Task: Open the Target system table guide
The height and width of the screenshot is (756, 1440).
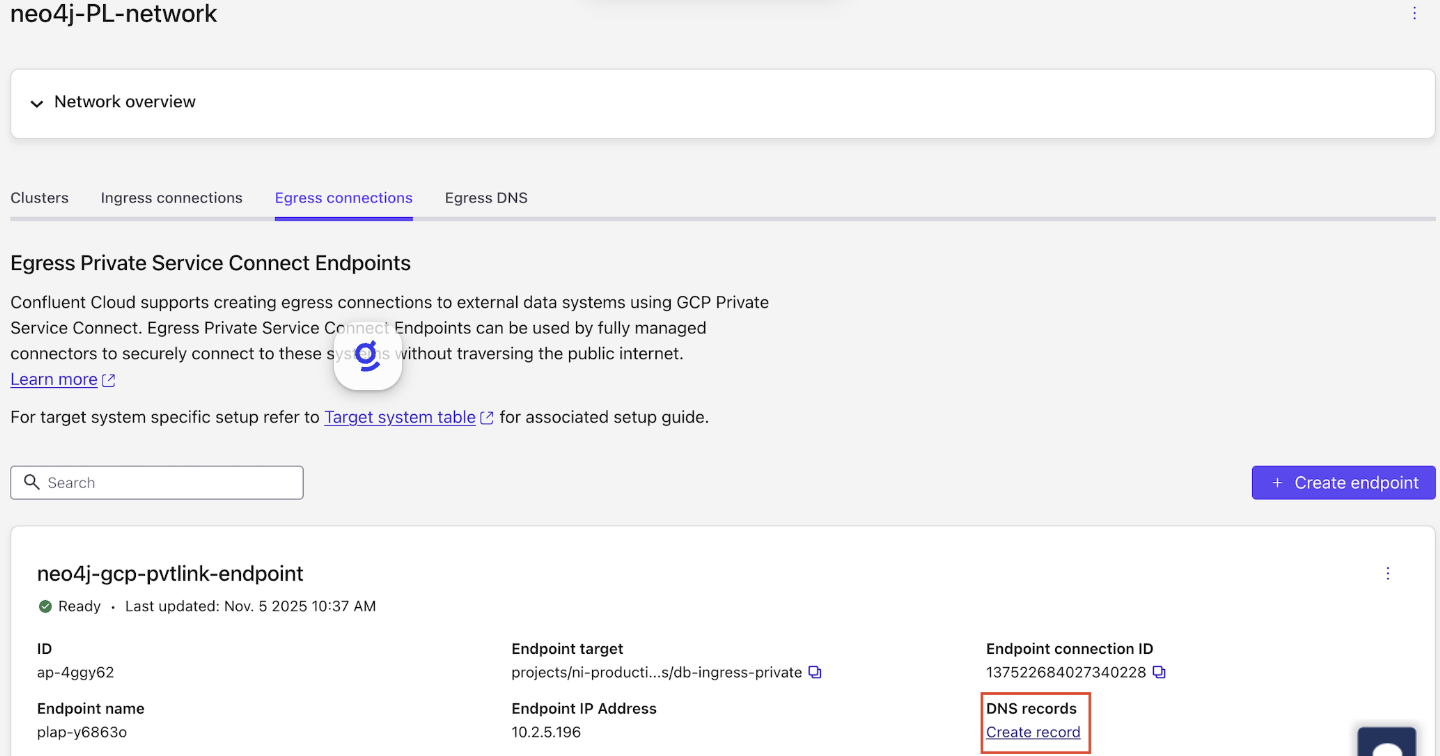Action: [x=399, y=417]
